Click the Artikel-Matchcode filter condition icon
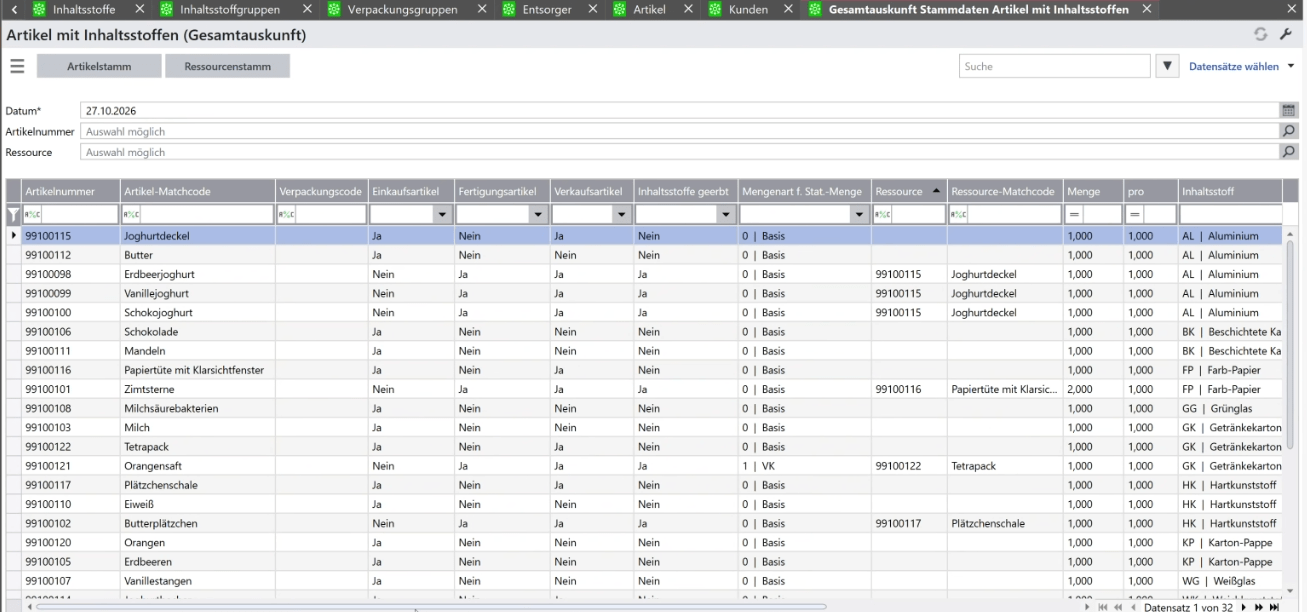 tap(131, 214)
